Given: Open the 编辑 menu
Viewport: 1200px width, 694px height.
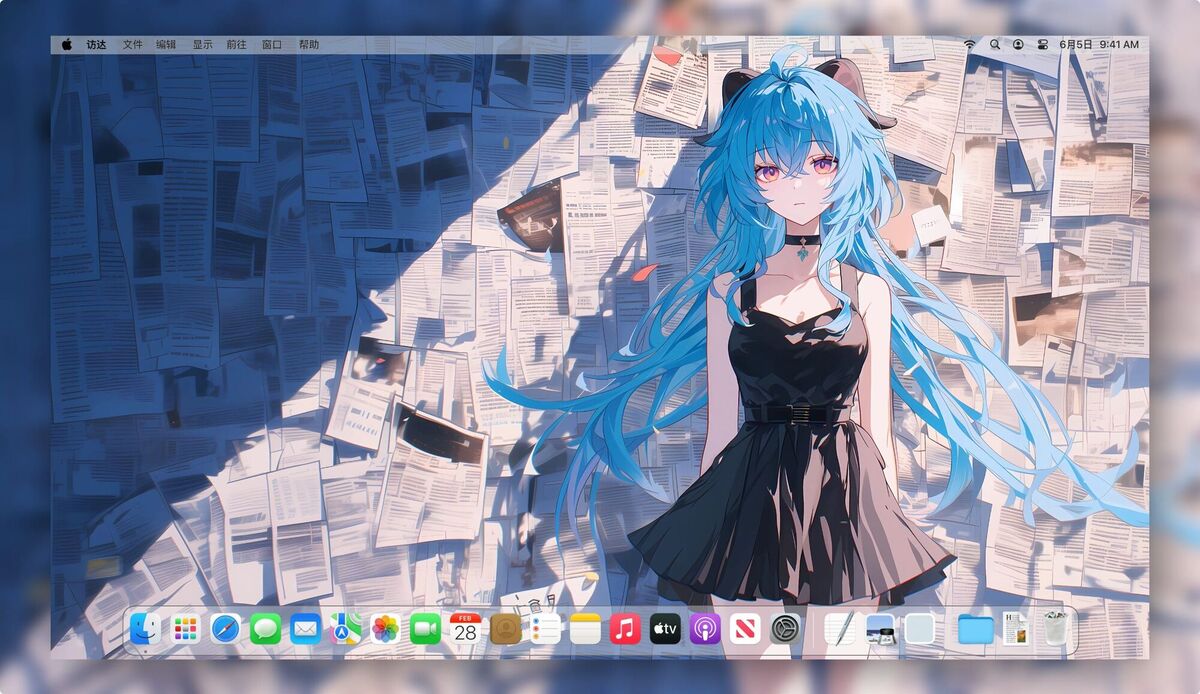Looking at the screenshot, I should click(x=166, y=45).
